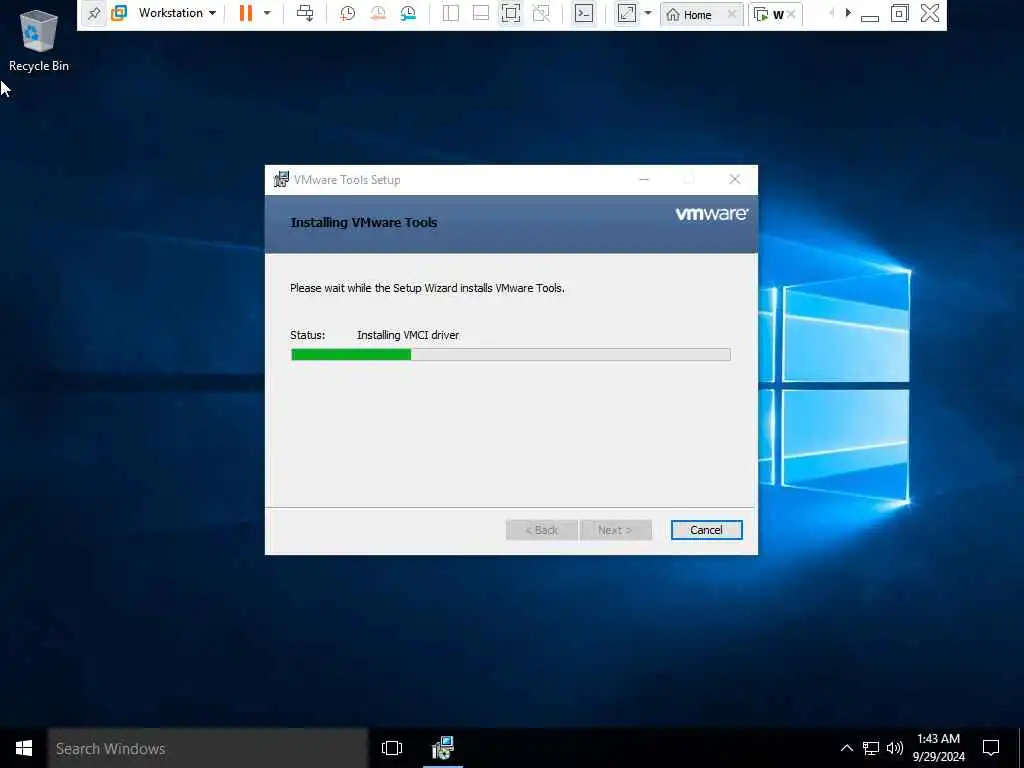Viewport: 1024px width, 768px height.
Task: Open the Recycle Bin desktop icon
Action: click(39, 40)
